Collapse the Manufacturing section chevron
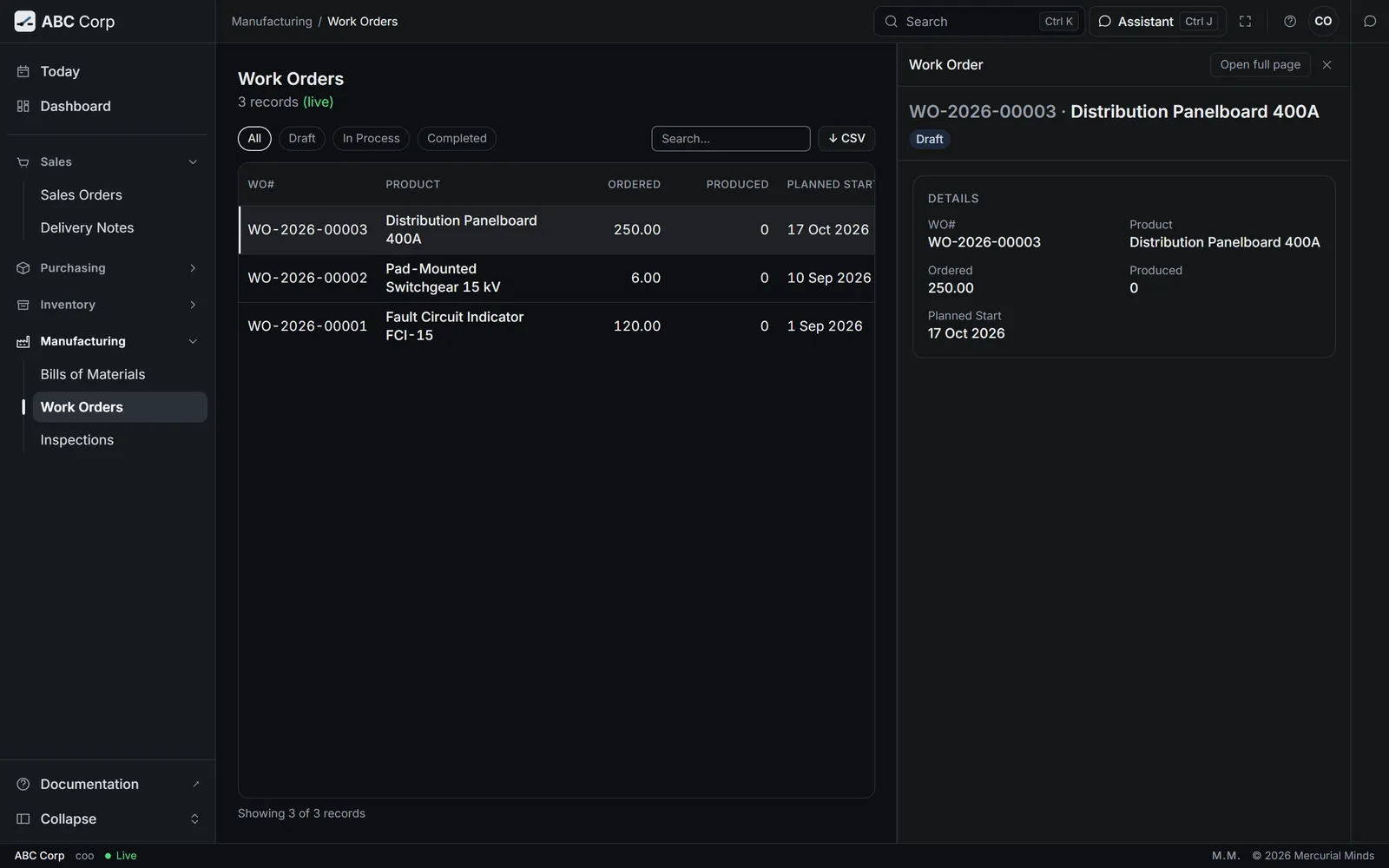1389x868 pixels. (x=193, y=341)
